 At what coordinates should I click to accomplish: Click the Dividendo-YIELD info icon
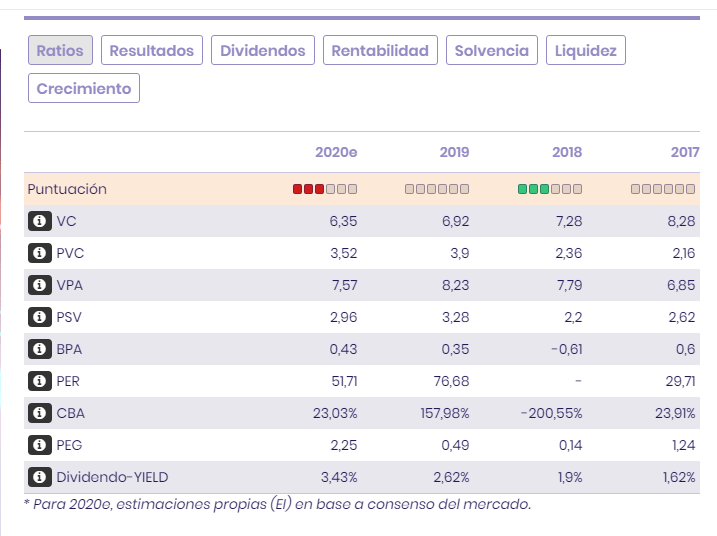click(x=39, y=477)
